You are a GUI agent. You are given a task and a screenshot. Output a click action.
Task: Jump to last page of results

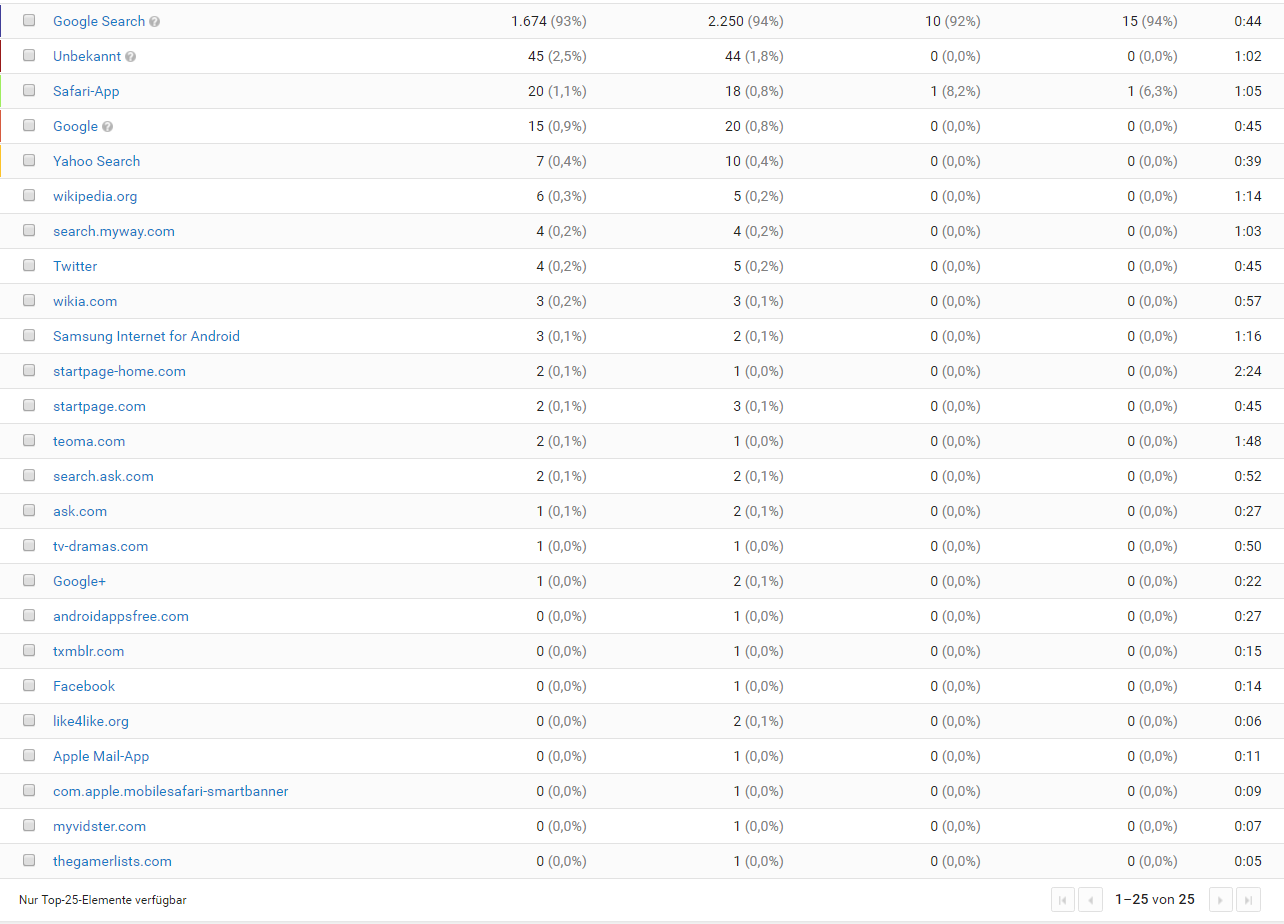[1248, 900]
